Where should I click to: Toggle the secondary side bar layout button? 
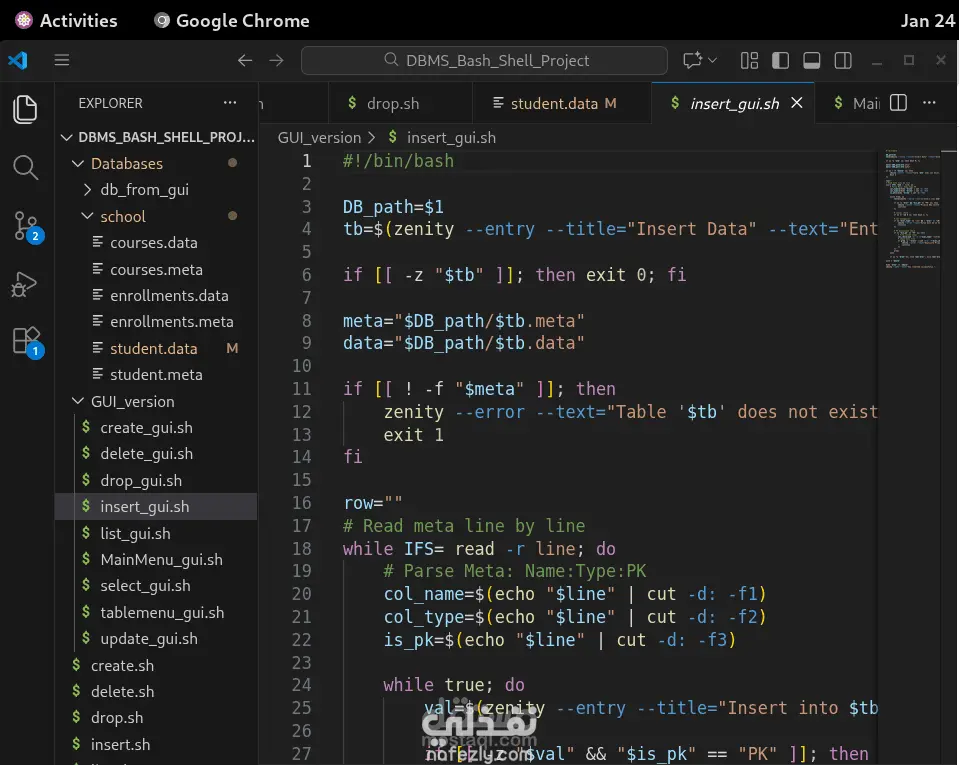click(844, 60)
